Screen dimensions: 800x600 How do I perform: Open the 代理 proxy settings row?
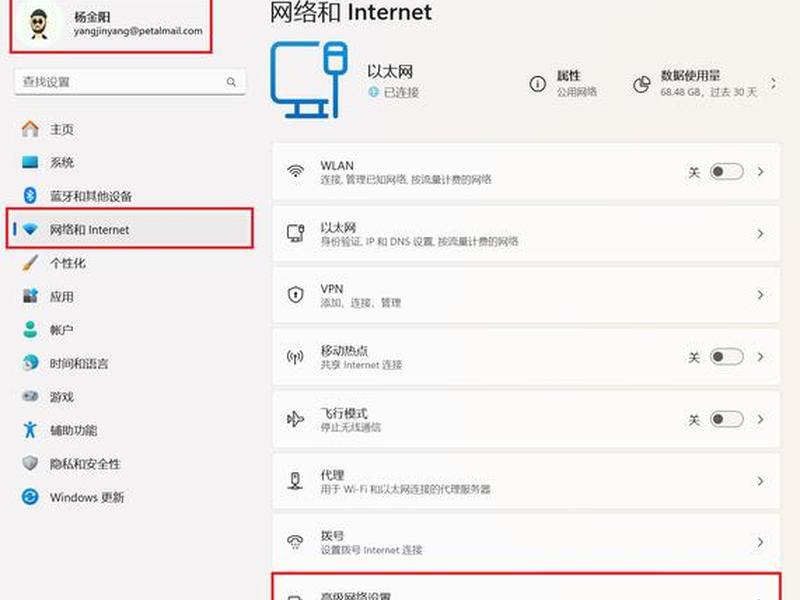coord(526,481)
